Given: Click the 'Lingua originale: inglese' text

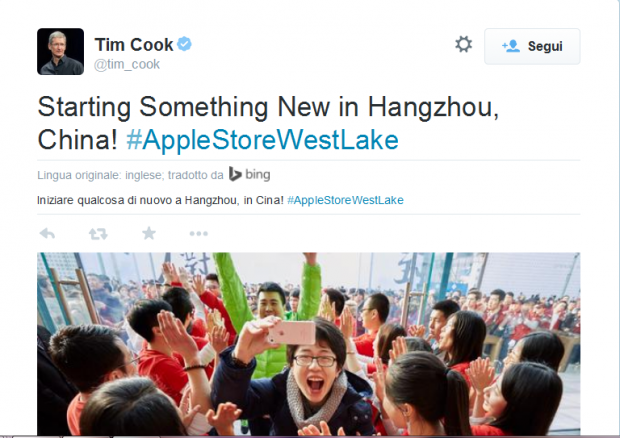Looking at the screenshot, I should click(x=100, y=175).
